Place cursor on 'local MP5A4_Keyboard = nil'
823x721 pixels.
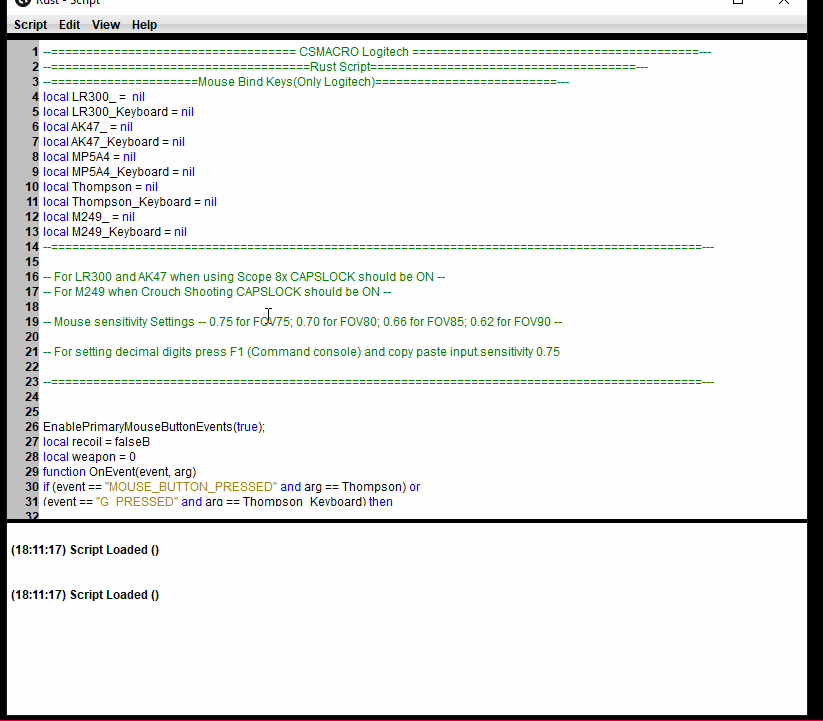point(119,172)
